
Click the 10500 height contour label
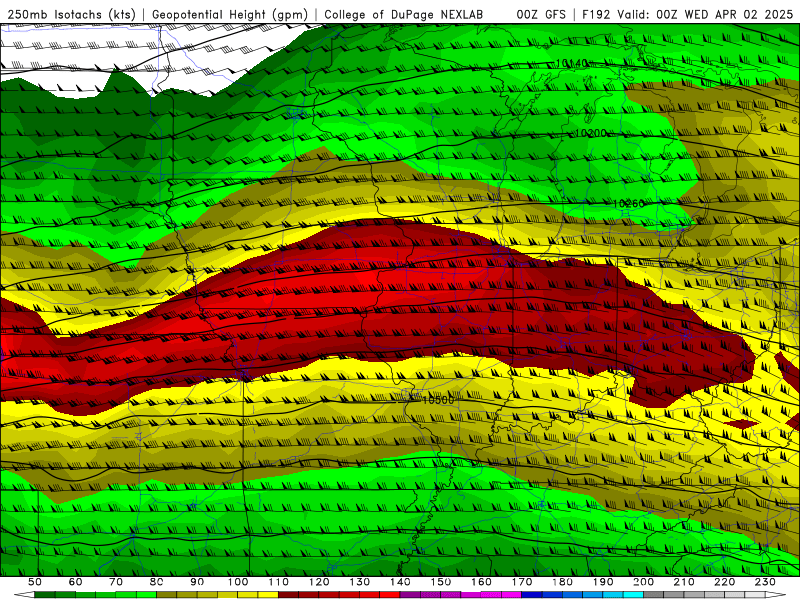(x=438, y=400)
